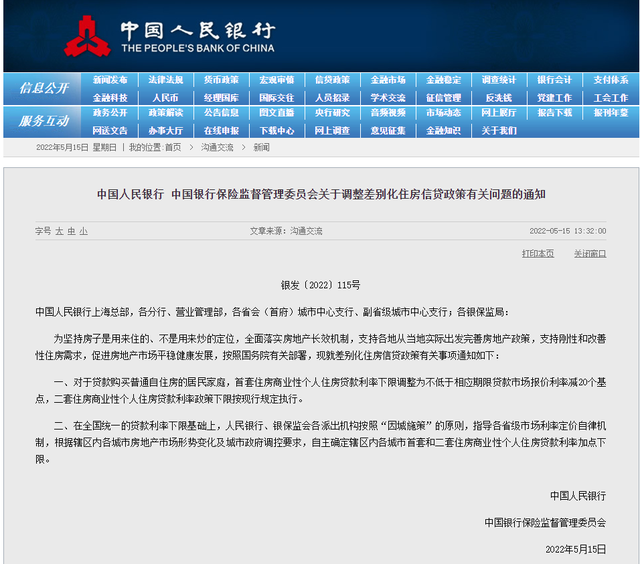Open the 信息公开 section banner
640x564 pixels.
[x=44, y=88]
